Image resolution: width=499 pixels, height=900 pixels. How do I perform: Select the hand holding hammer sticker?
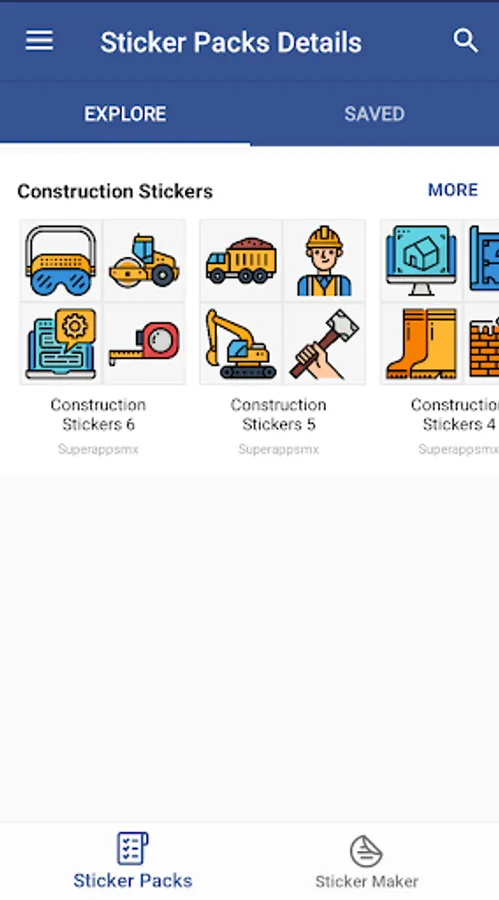(x=324, y=343)
